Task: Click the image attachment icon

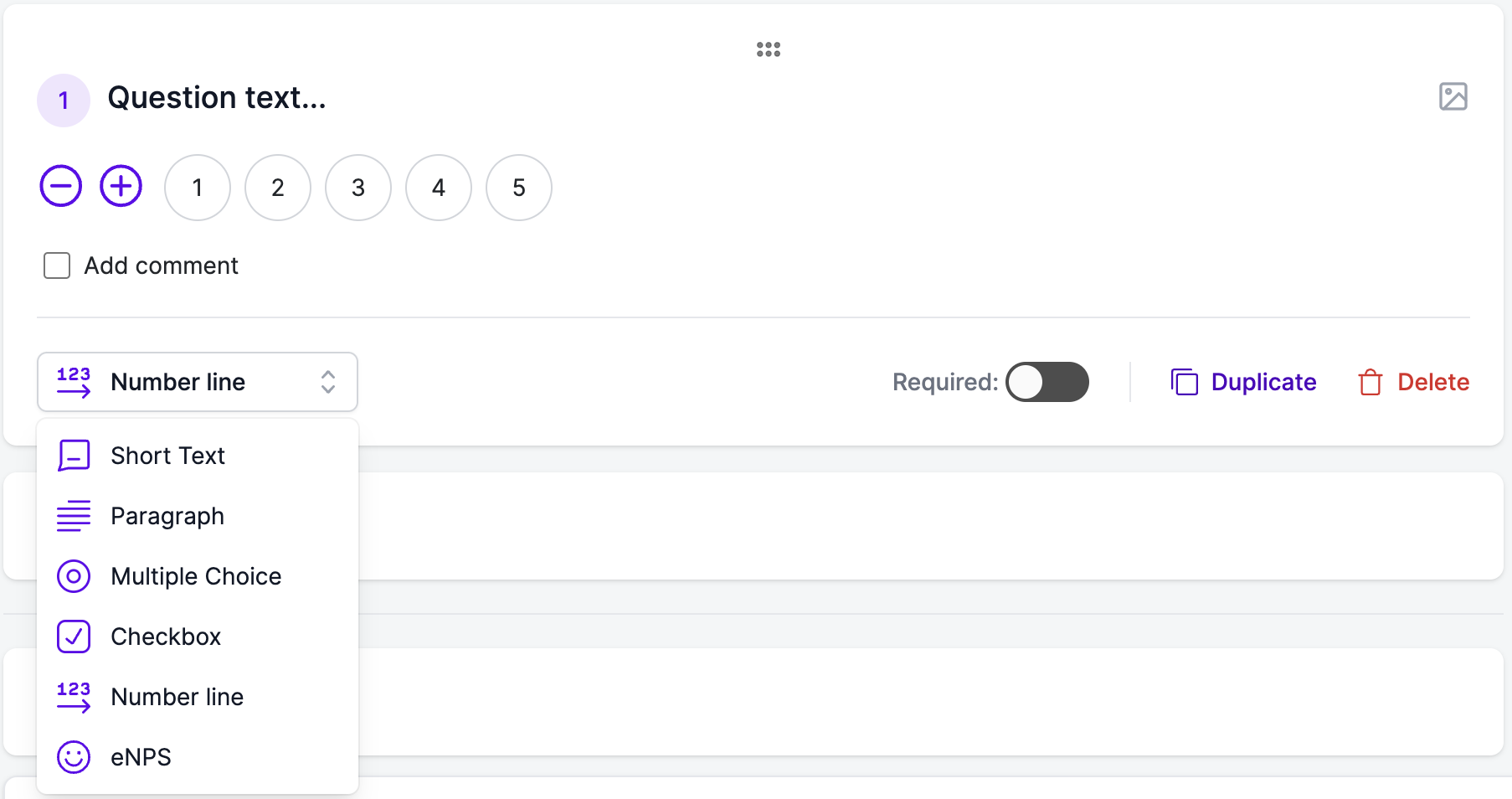Action: point(1453,96)
